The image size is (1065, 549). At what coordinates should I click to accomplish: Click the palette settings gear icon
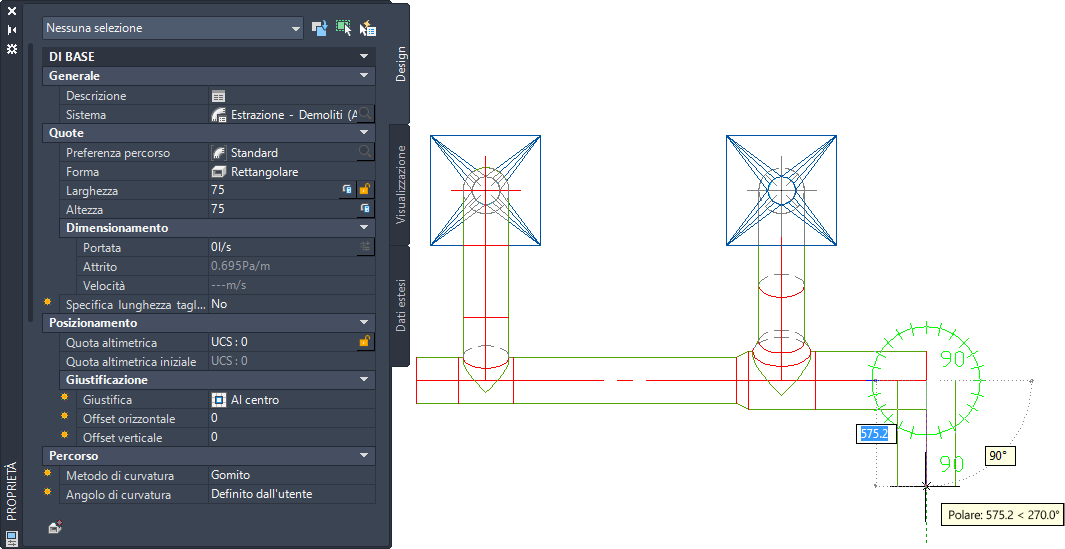pyautogui.click(x=12, y=49)
